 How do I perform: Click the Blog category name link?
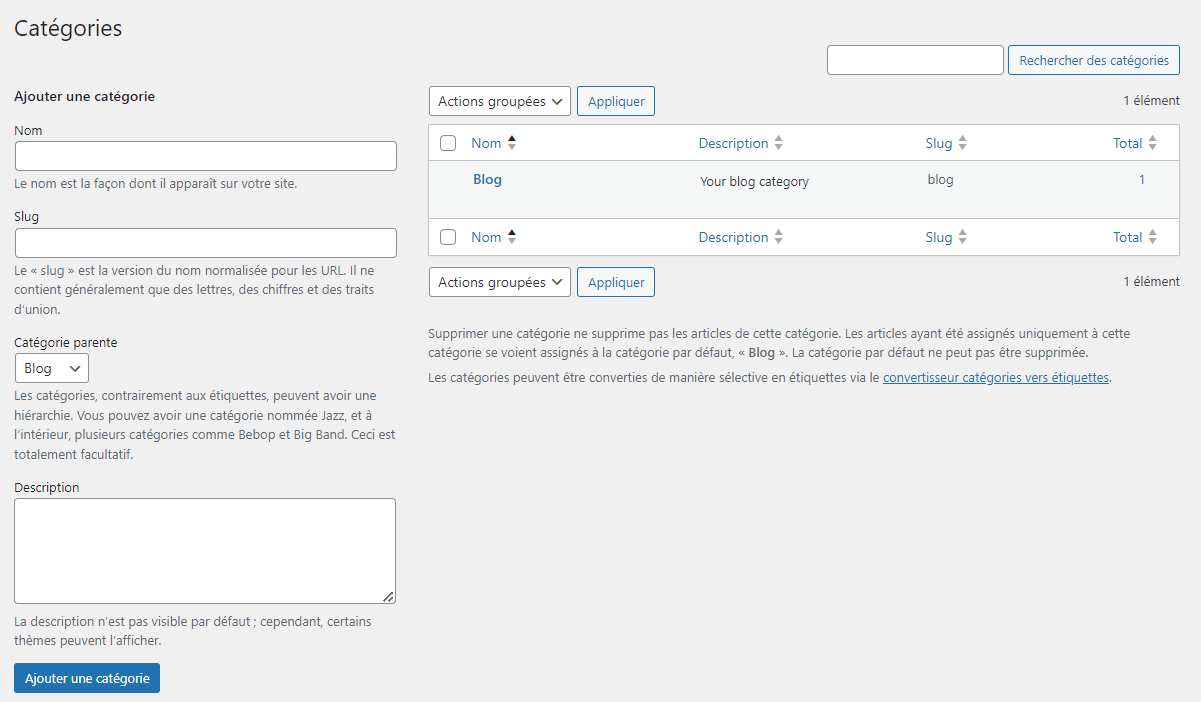coord(487,179)
